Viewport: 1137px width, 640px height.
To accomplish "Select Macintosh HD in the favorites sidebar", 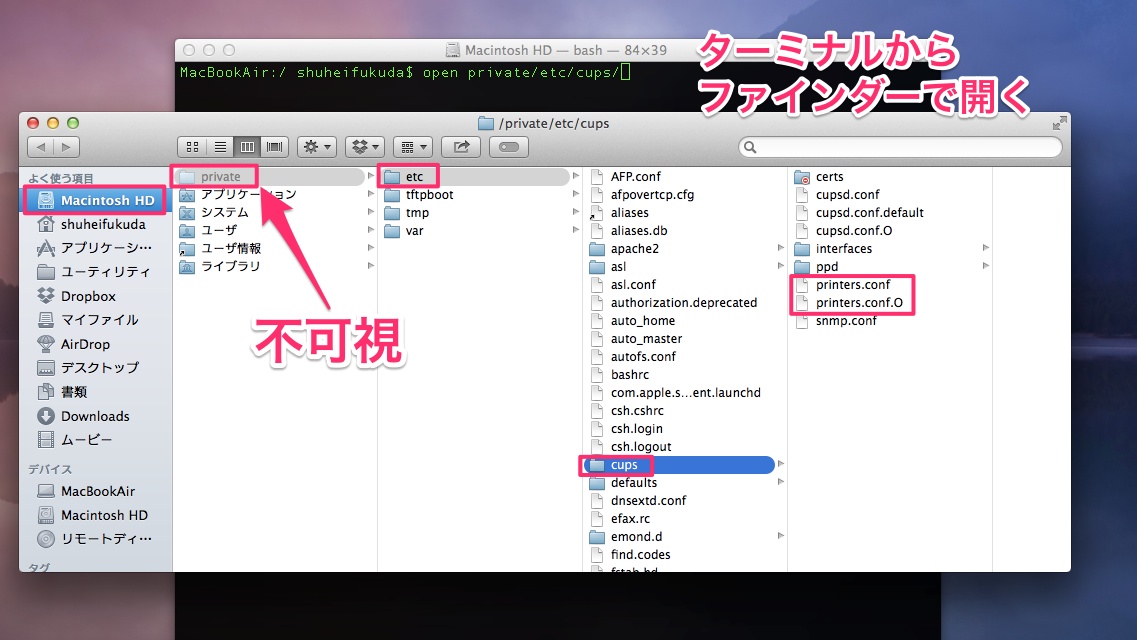I will click(x=94, y=200).
